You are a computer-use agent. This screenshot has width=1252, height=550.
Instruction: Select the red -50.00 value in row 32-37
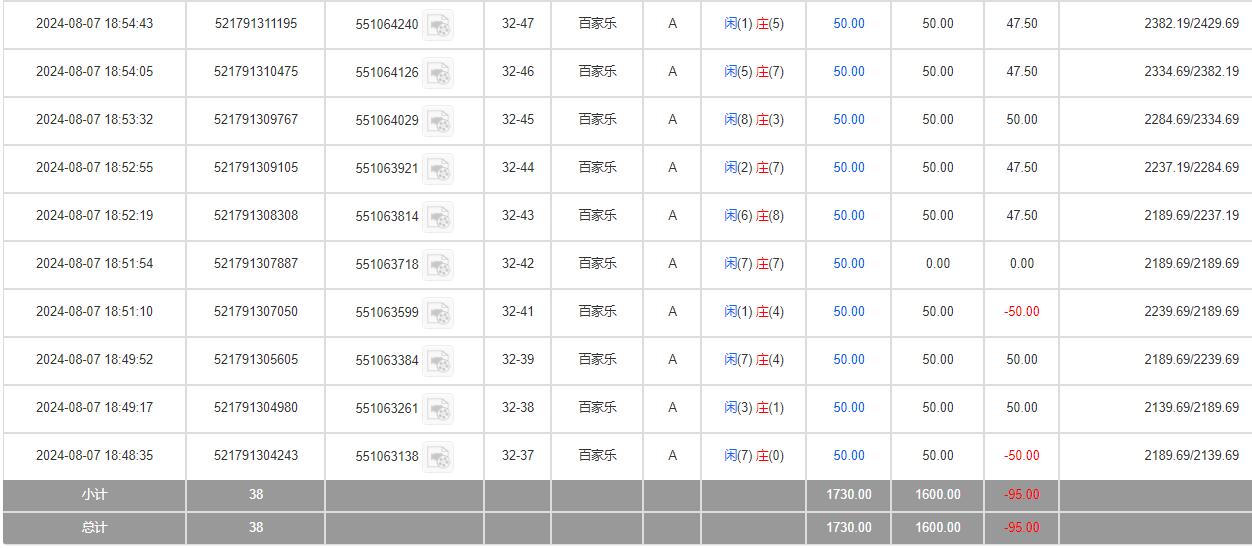(1021, 455)
